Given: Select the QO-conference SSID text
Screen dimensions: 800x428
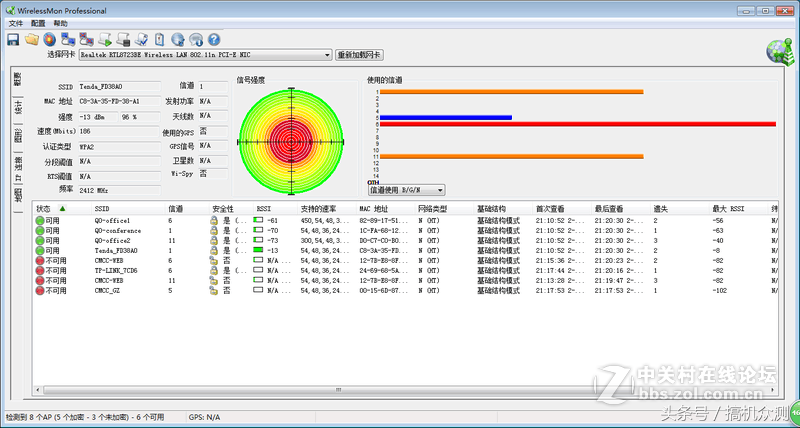Looking at the screenshot, I should 118,231.
